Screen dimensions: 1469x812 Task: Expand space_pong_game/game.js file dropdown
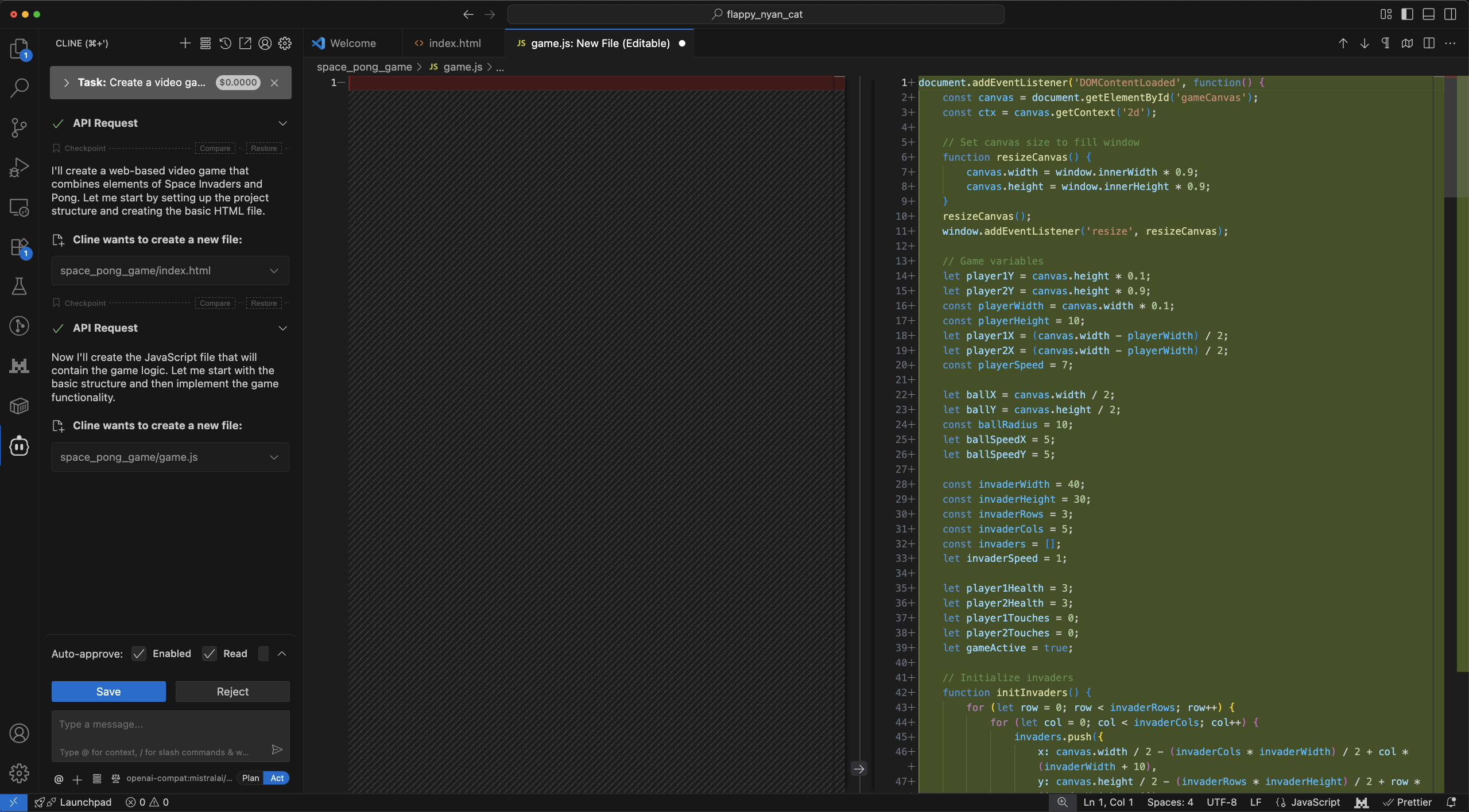274,457
